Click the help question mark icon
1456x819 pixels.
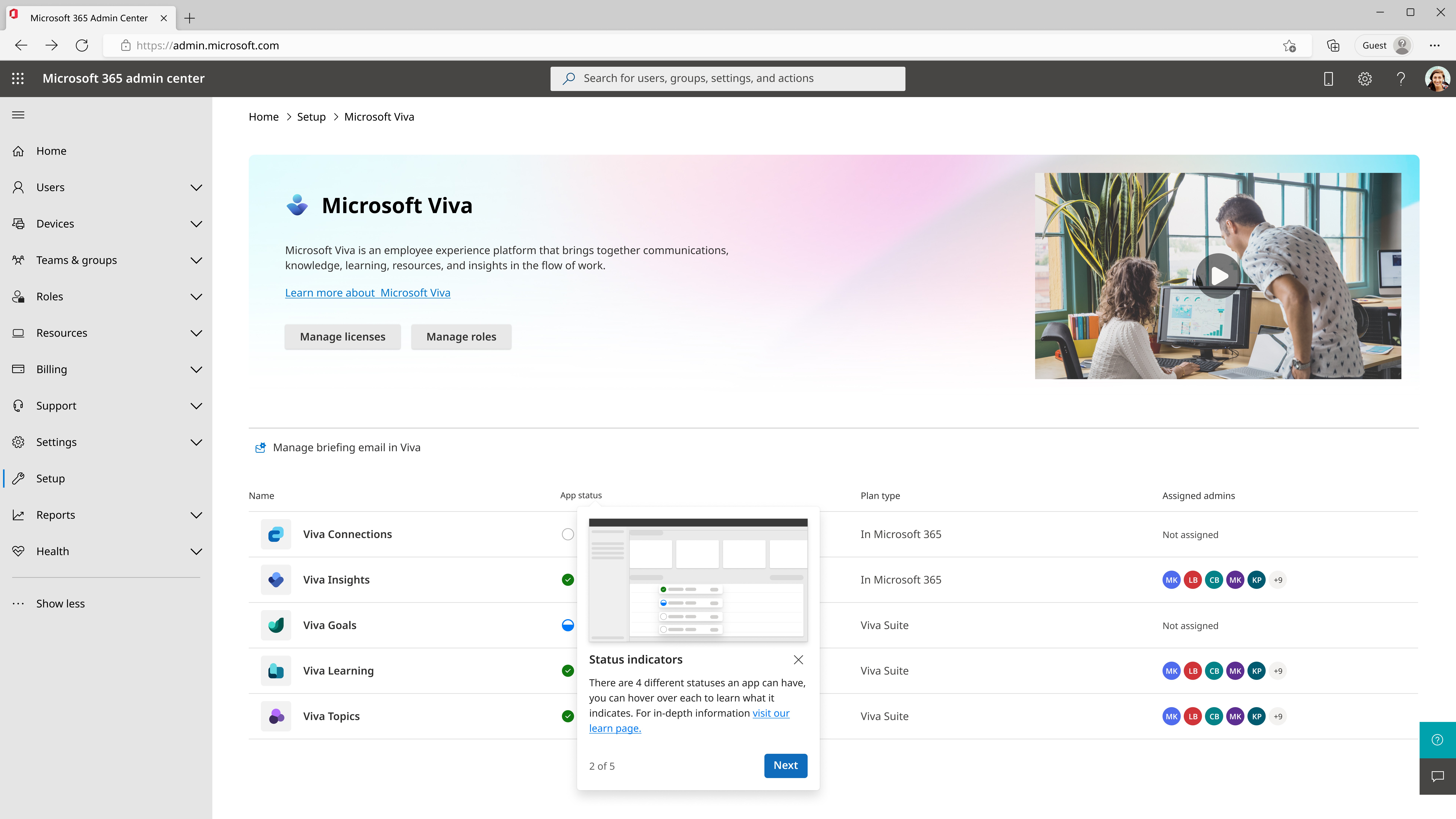(x=1401, y=78)
